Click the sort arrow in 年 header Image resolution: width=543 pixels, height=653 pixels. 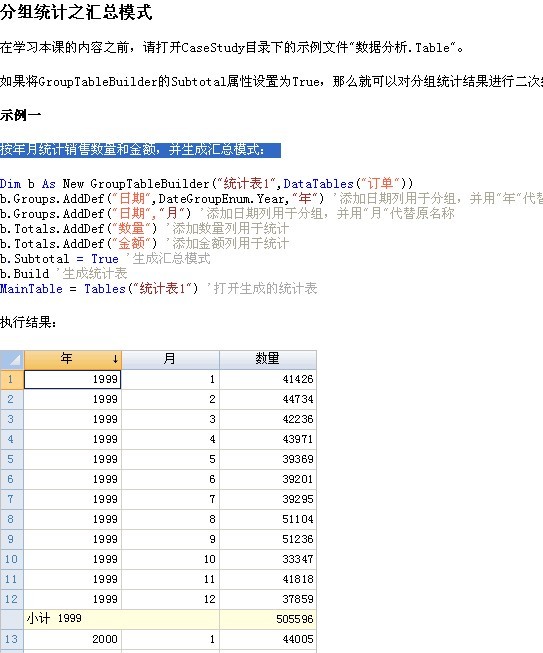click(x=115, y=359)
